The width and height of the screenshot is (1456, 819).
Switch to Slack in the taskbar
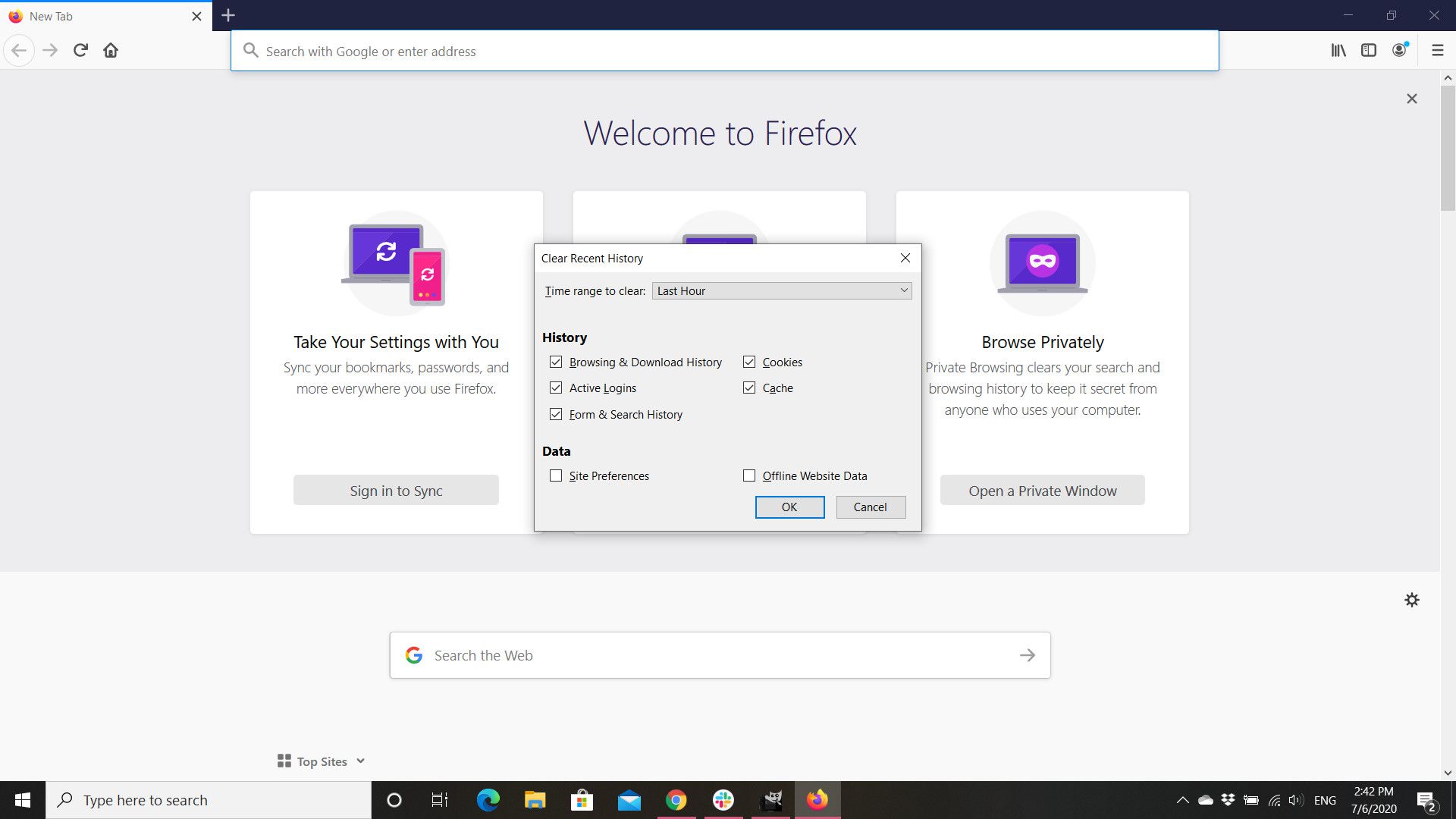pos(723,800)
